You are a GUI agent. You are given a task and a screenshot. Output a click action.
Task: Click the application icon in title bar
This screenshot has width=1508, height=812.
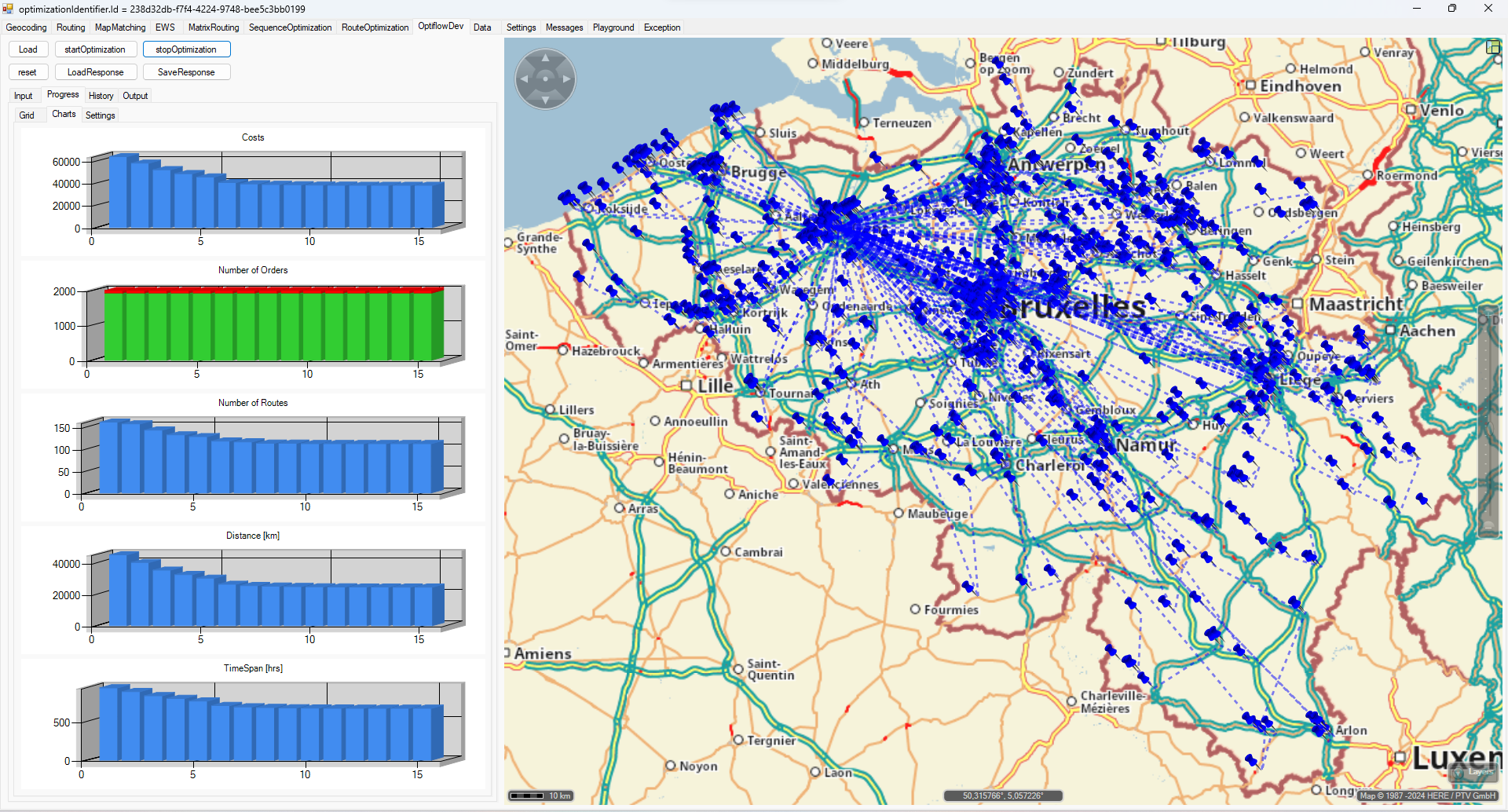[9, 9]
